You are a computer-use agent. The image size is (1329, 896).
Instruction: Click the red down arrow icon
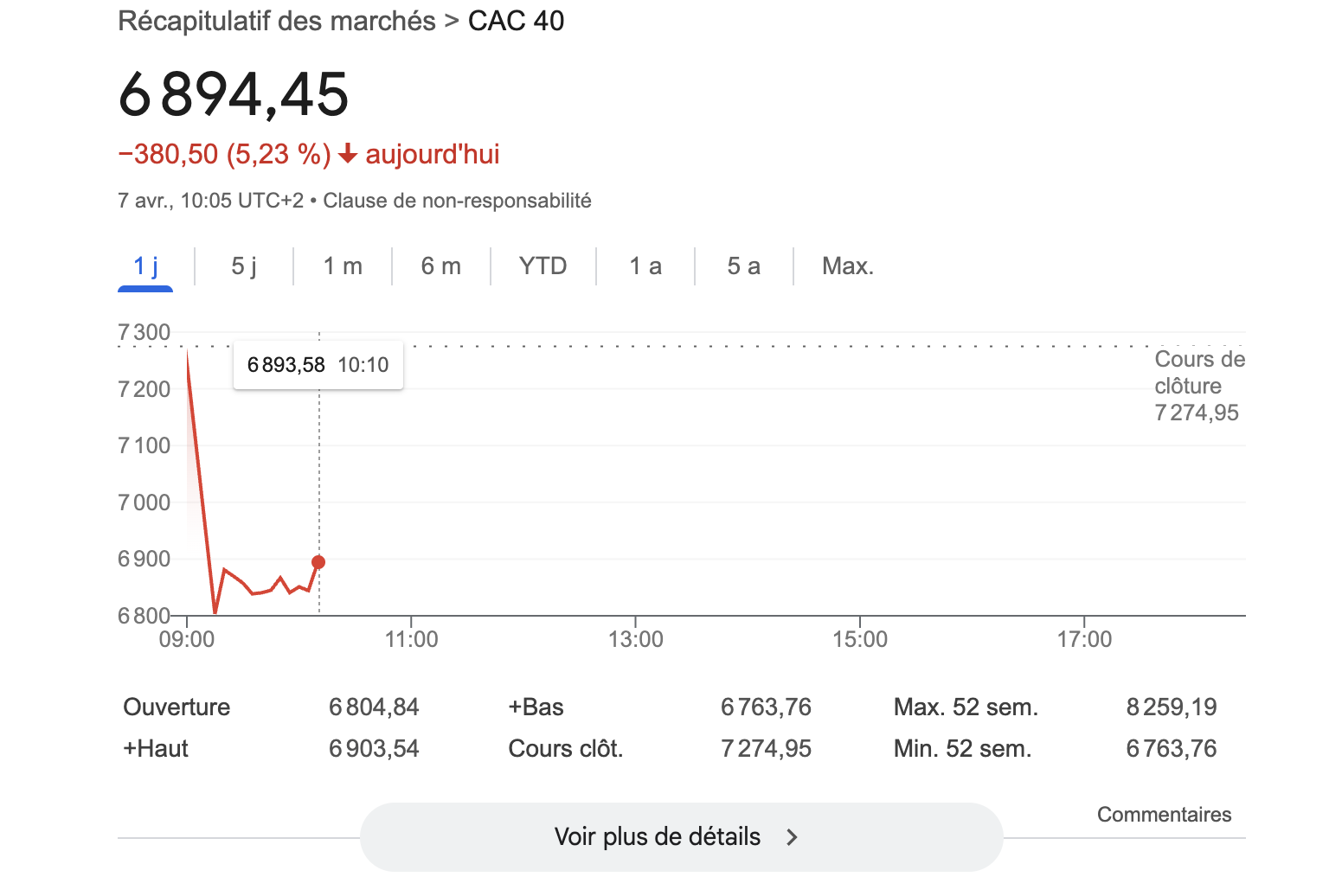[348, 155]
